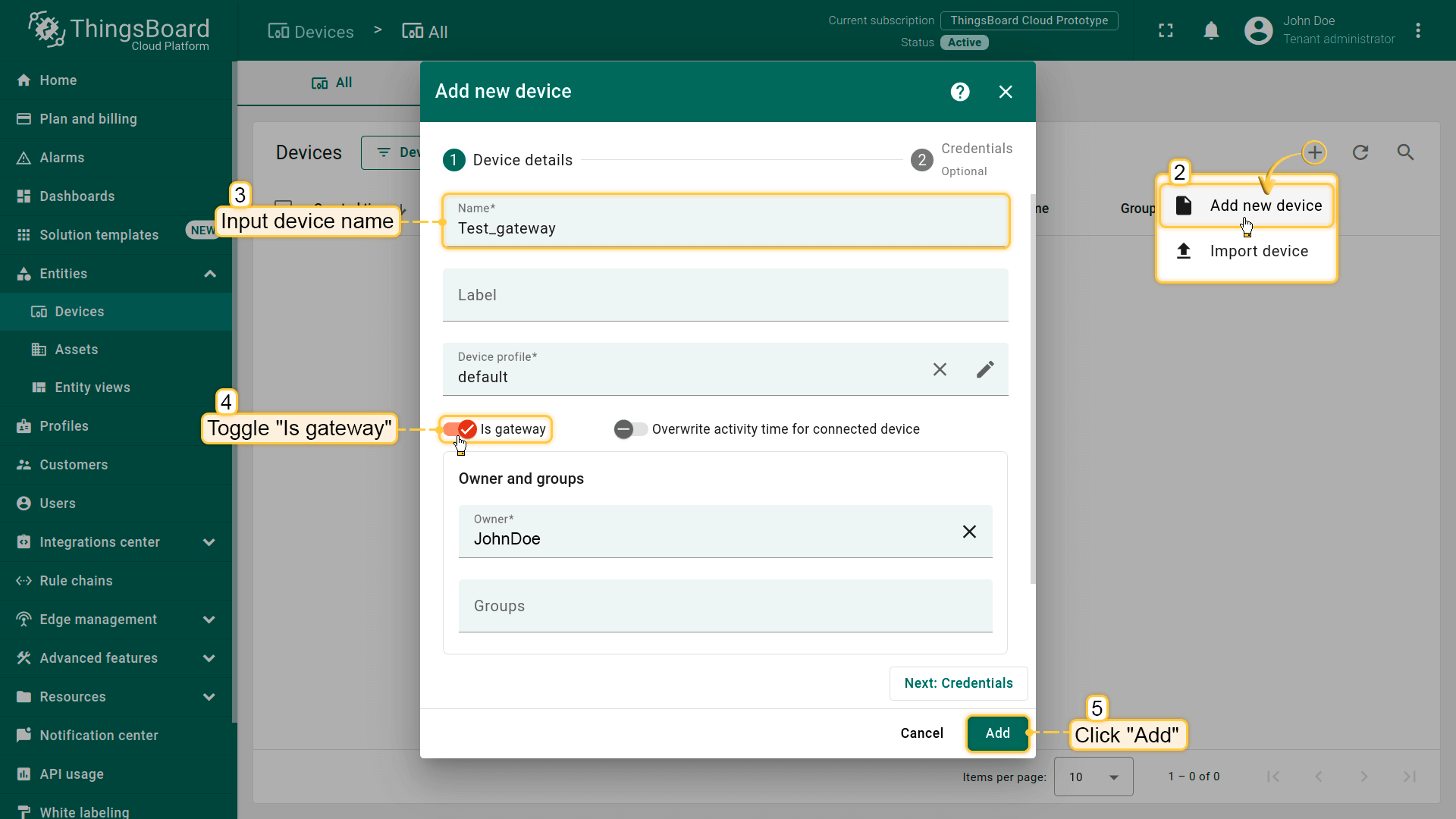Click the search magnifier icon

pos(1405,152)
